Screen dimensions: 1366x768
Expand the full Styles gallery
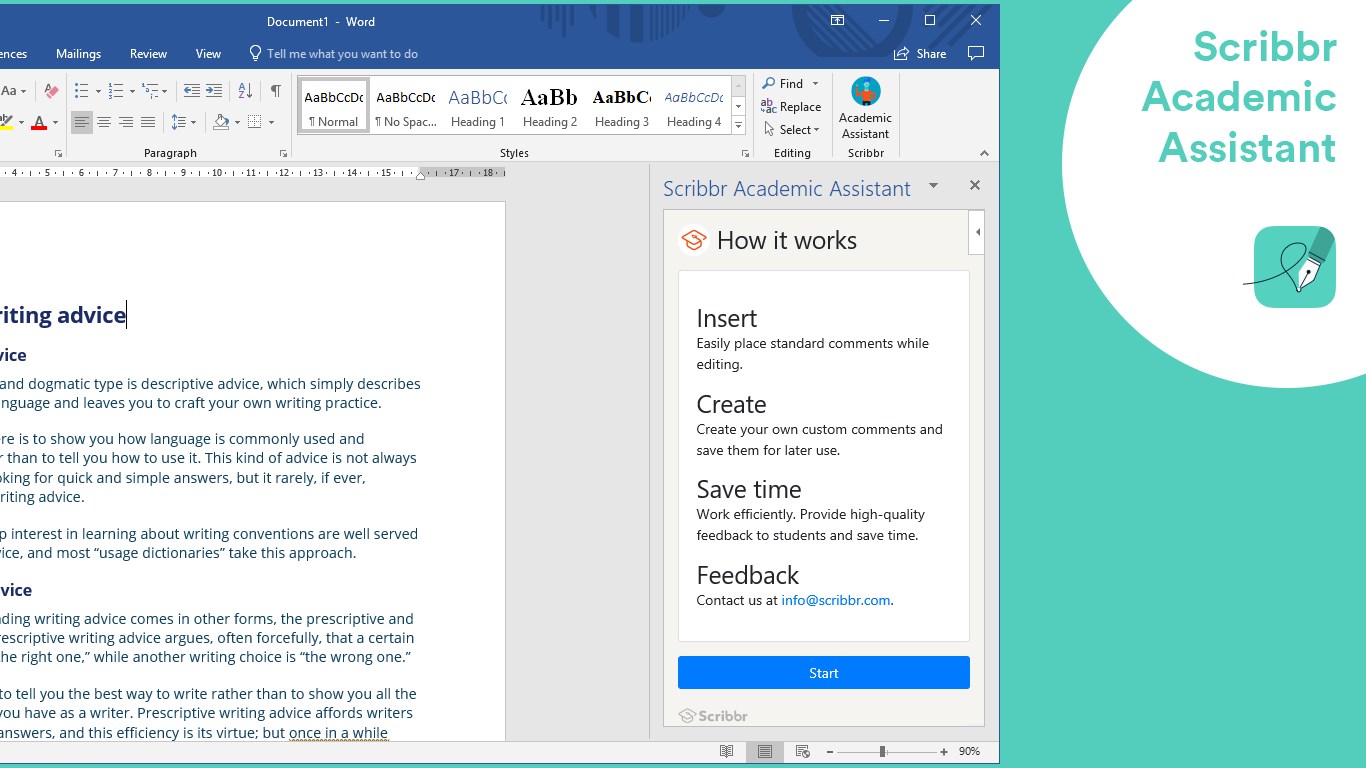[x=739, y=126]
